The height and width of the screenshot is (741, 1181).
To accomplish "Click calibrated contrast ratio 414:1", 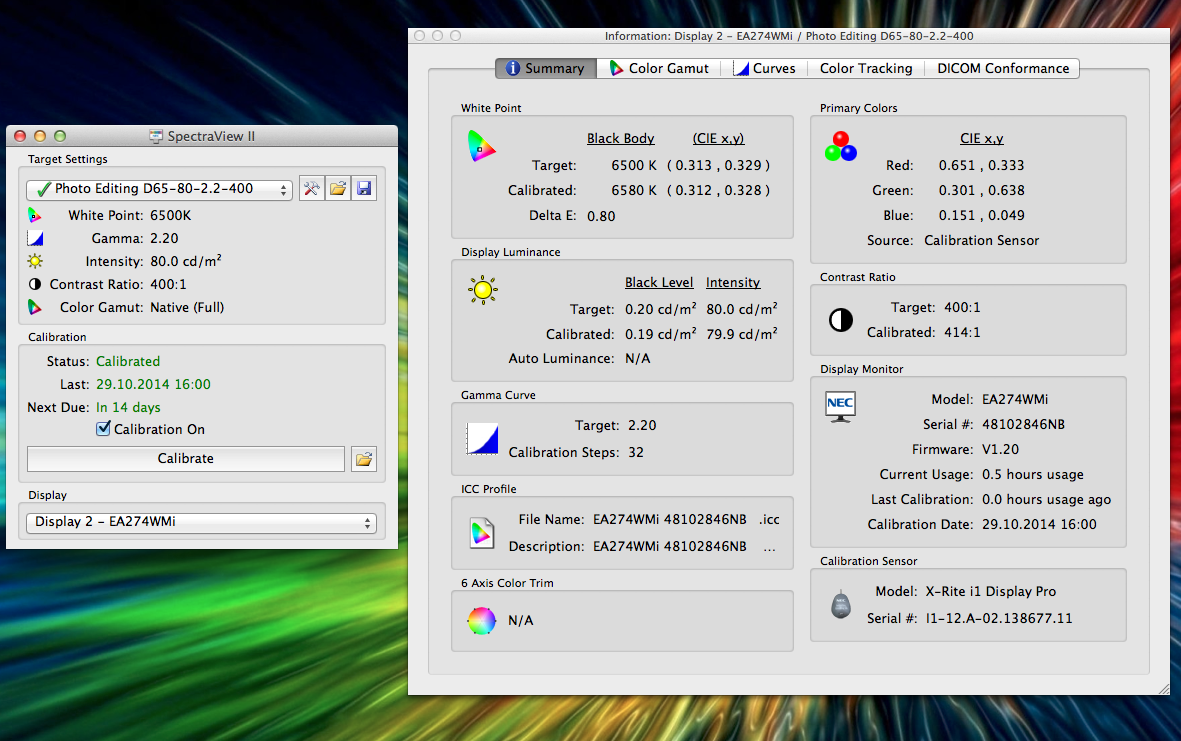I will pos(963,333).
